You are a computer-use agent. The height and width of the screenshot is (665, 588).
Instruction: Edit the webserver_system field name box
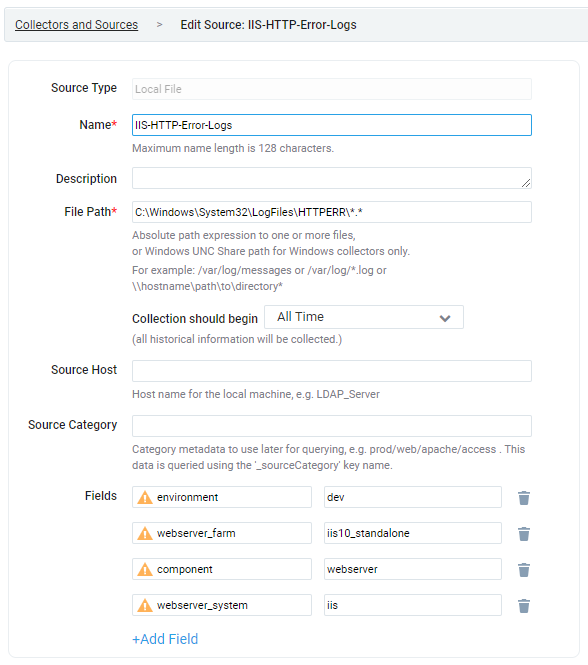tap(222, 605)
